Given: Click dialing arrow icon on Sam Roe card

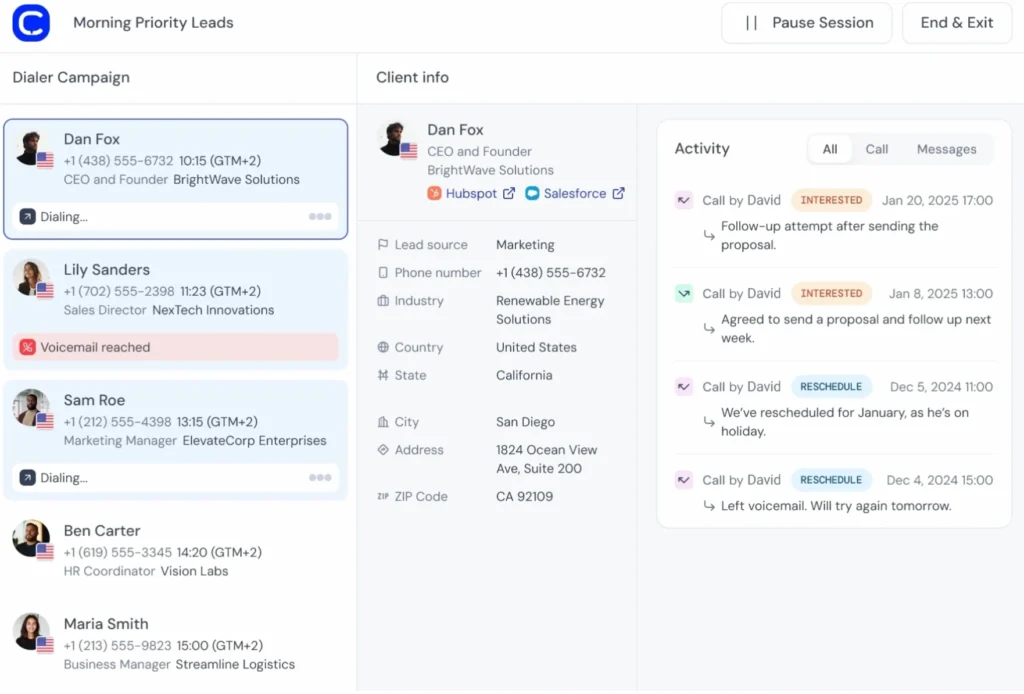Looking at the screenshot, I should tap(27, 478).
